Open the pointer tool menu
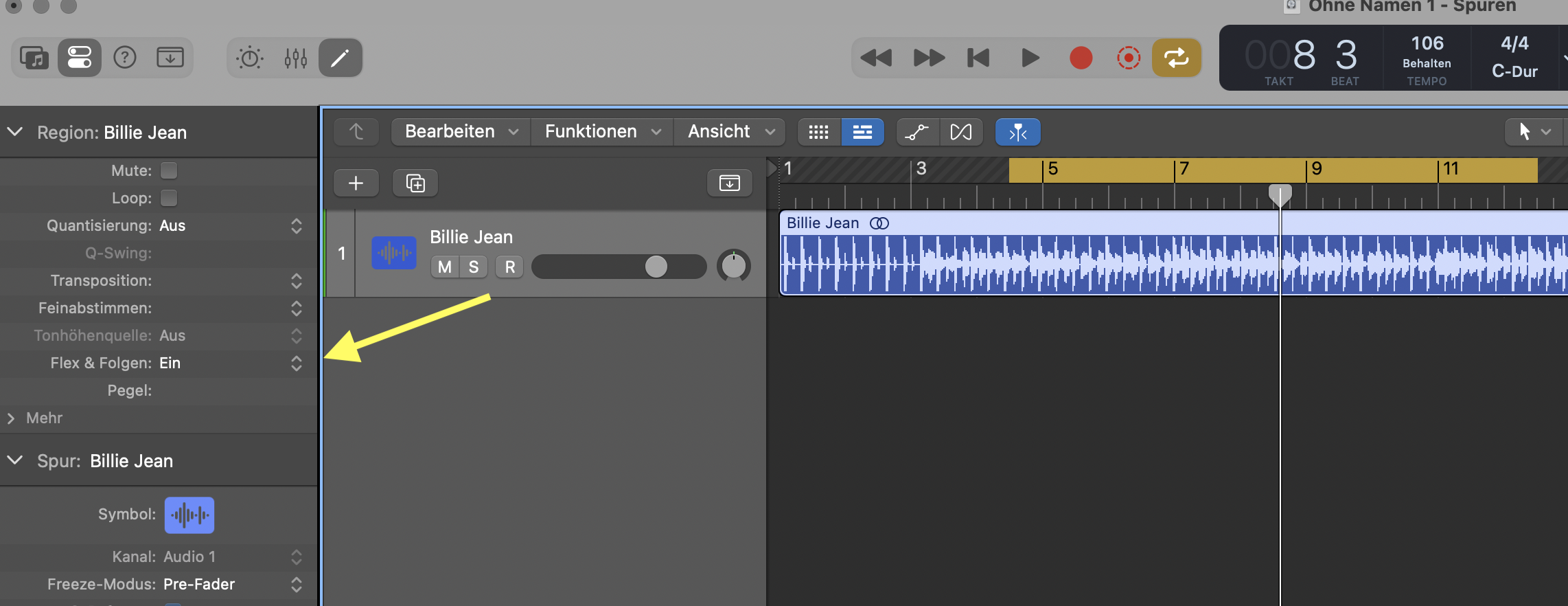1568x606 pixels. 1535,132
